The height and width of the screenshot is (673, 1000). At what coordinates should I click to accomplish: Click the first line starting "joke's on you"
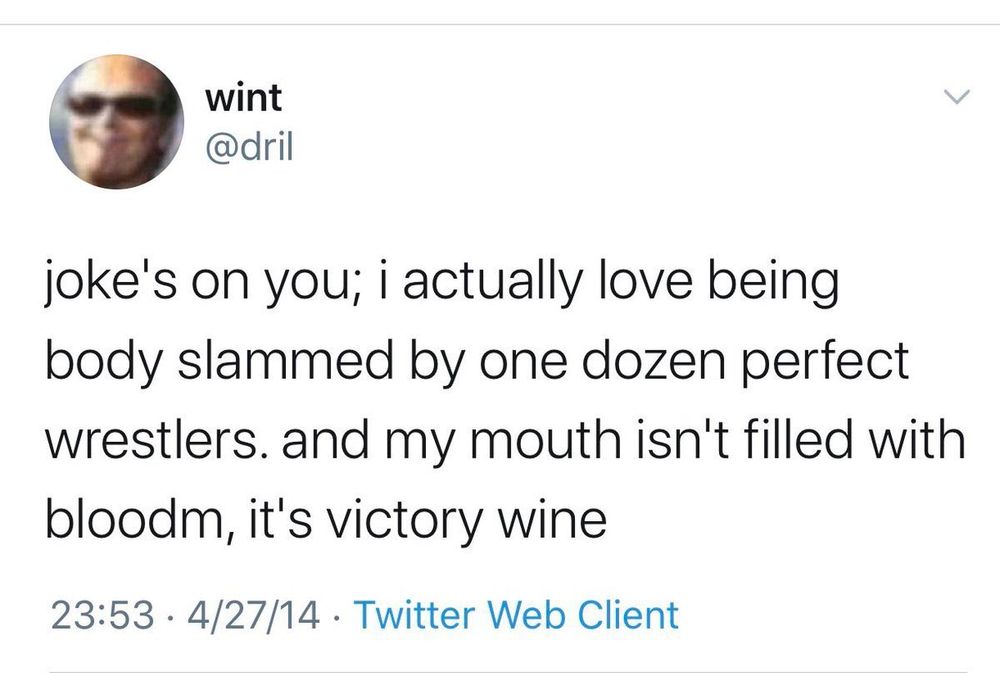[442, 283]
